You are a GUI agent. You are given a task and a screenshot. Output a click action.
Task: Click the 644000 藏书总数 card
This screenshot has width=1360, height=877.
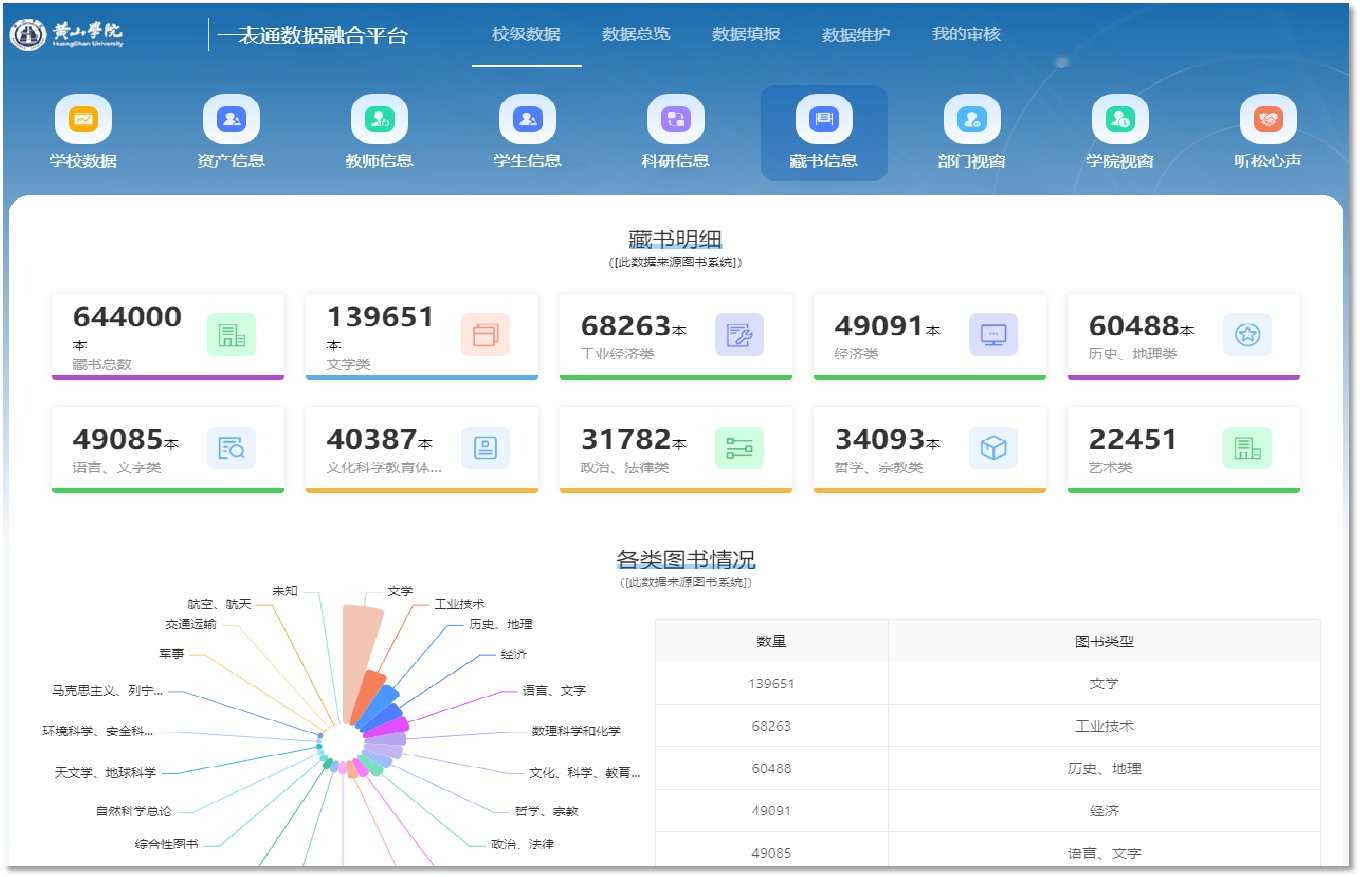tap(168, 337)
